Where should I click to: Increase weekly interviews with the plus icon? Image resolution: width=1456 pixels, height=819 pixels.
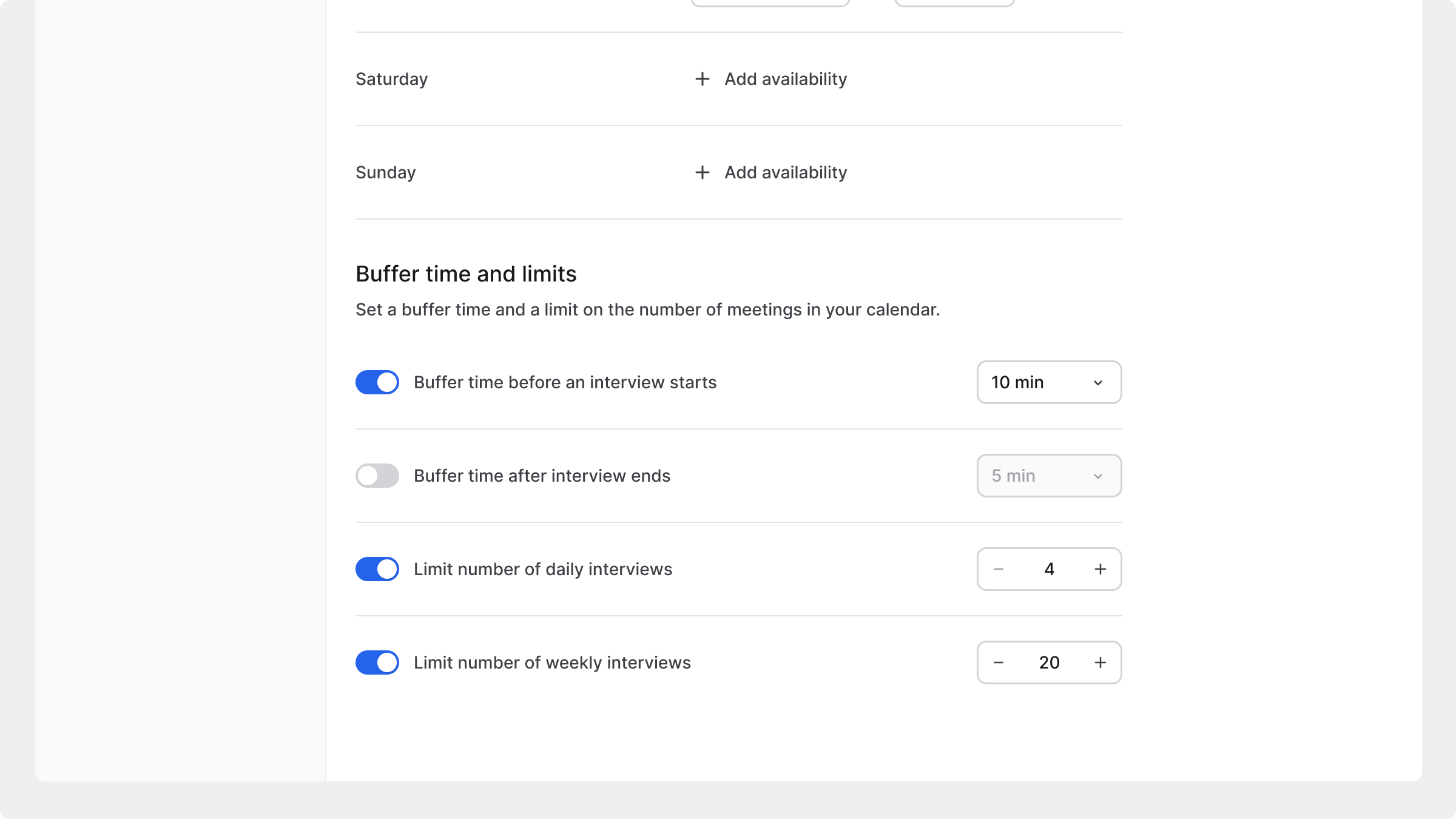pyautogui.click(x=1100, y=662)
